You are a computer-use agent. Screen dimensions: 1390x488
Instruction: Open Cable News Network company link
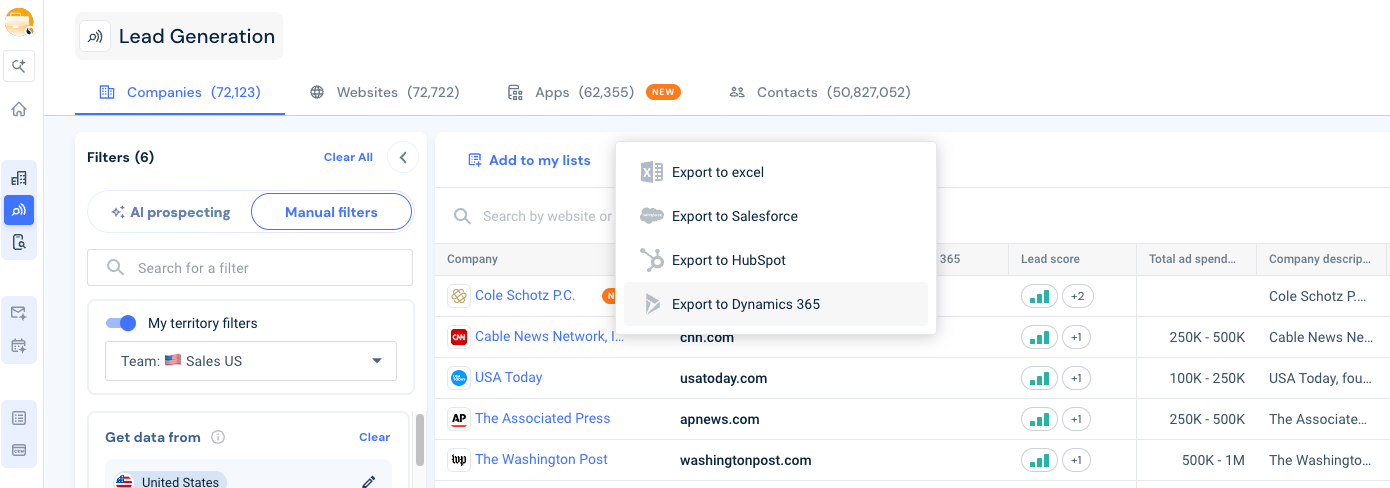549,336
